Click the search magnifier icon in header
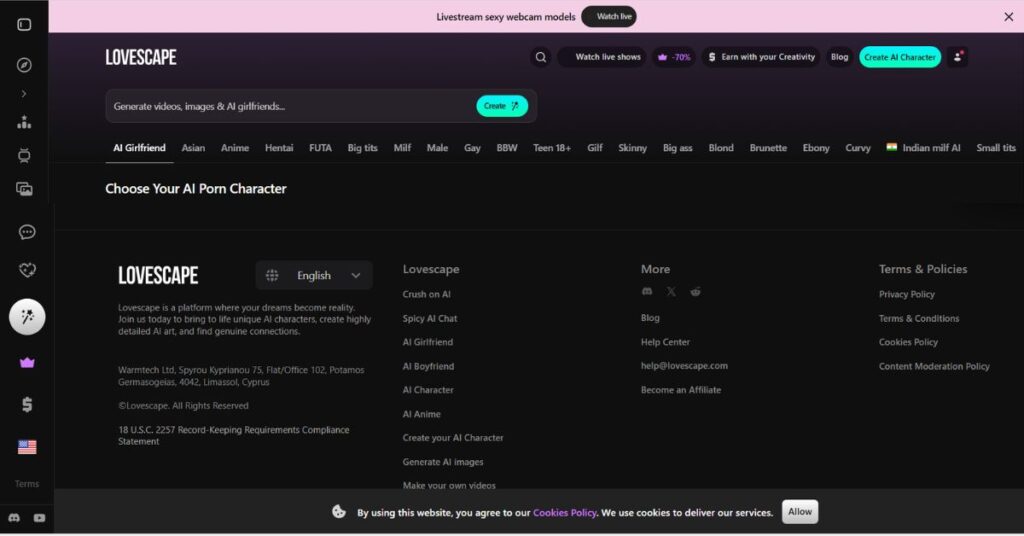This screenshot has width=1024, height=536. click(x=541, y=57)
